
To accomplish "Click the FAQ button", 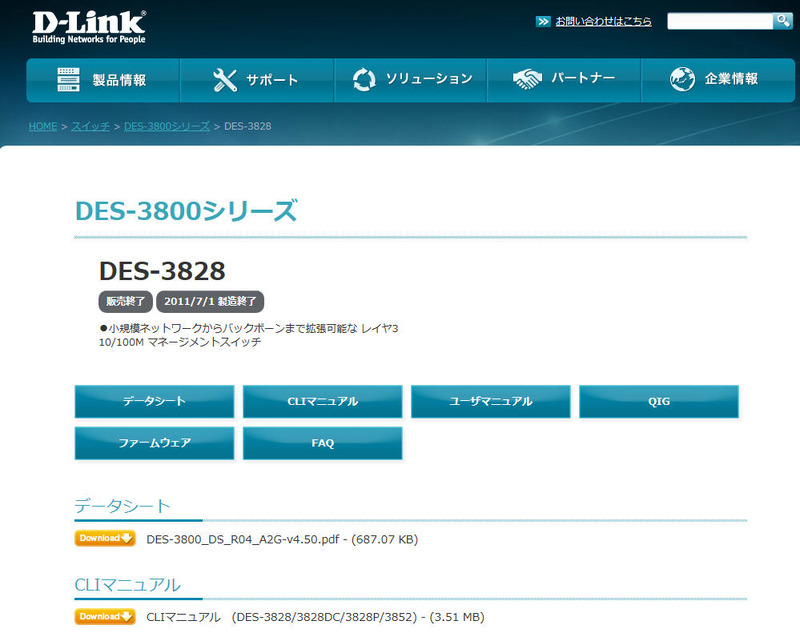I will [322, 443].
